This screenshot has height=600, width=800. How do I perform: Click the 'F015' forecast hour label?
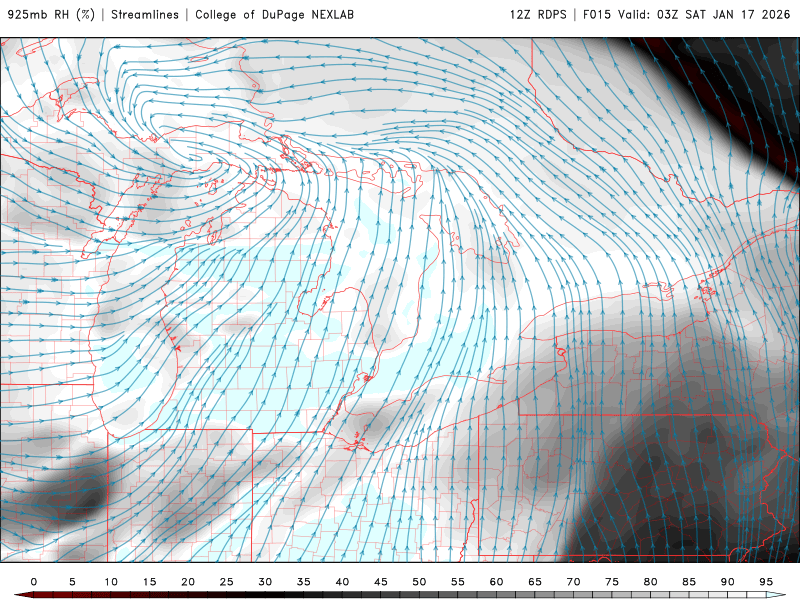point(597,14)
